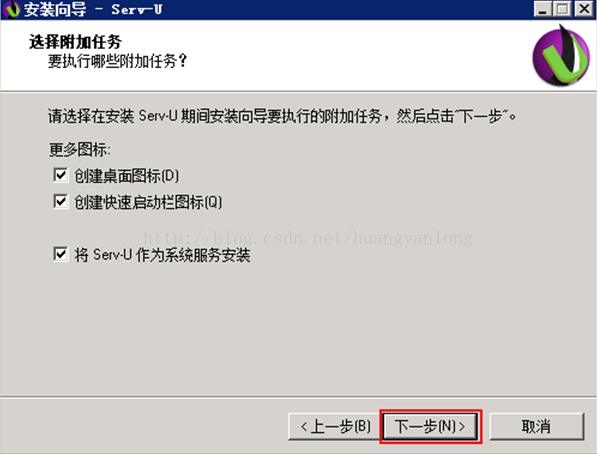The width and height of the screenshot is (597, 454).
Task: Click the instruction text mentioning 下一步
Action: point(282,116)
